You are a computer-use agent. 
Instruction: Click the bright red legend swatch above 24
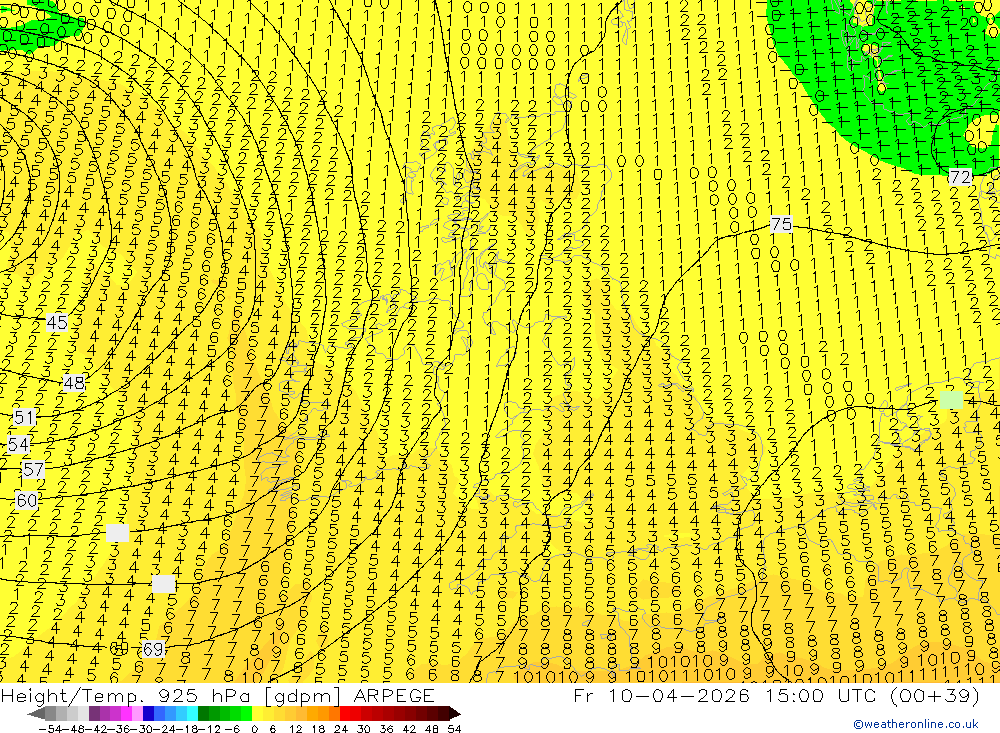tap(345, 713)
